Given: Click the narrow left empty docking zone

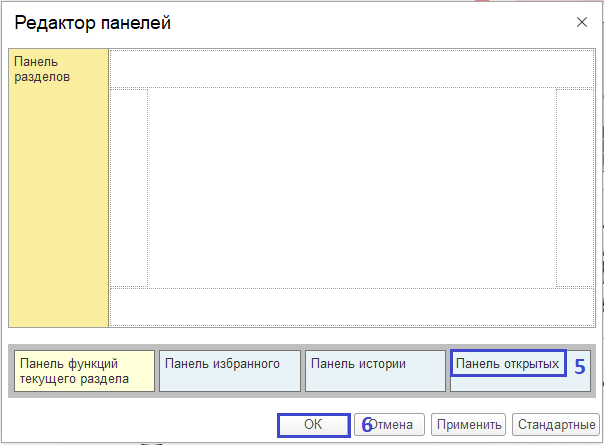Looking at the screenshot, I should [x=129, y=187].
